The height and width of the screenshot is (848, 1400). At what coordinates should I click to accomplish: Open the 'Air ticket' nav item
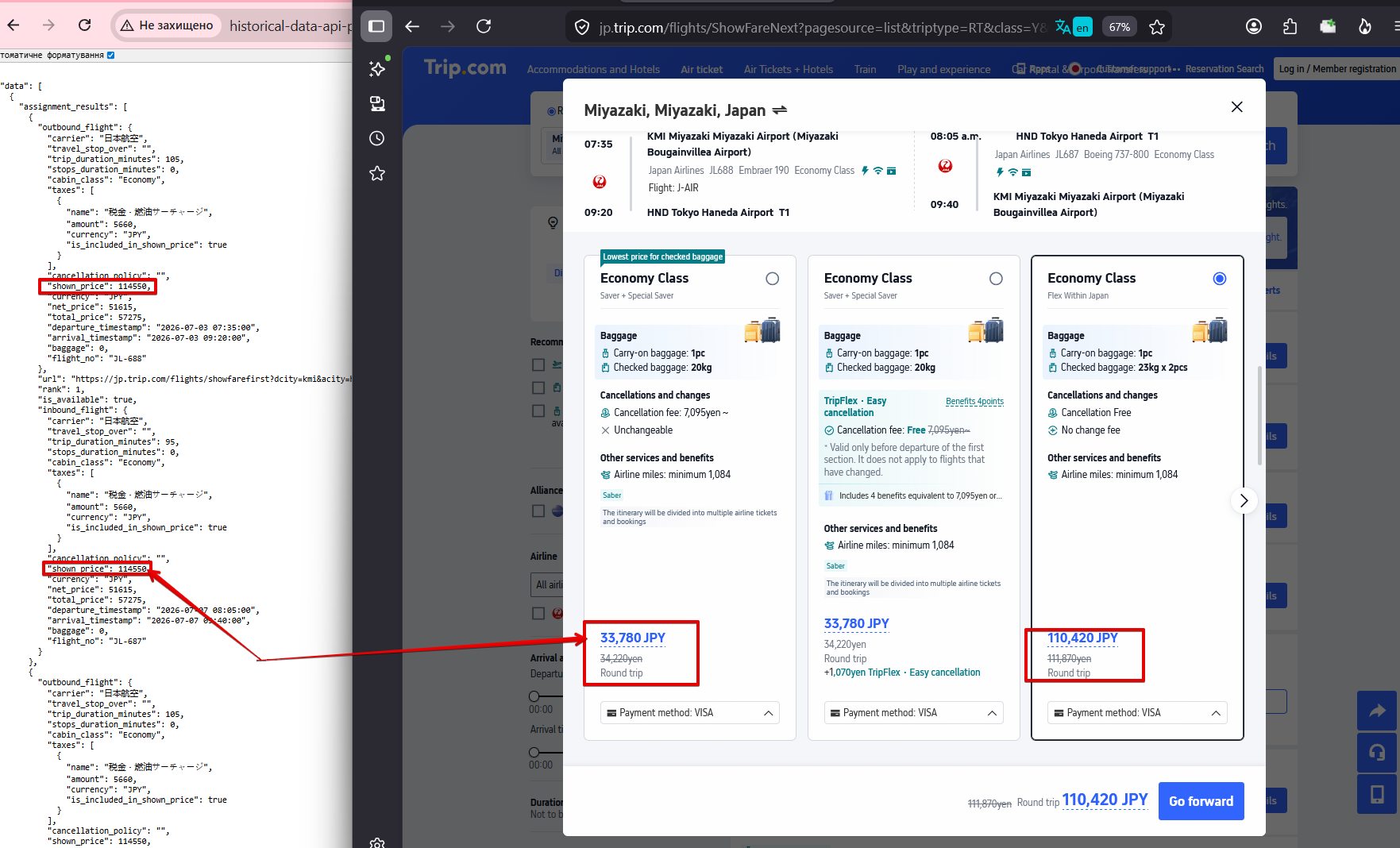[702, 70]
